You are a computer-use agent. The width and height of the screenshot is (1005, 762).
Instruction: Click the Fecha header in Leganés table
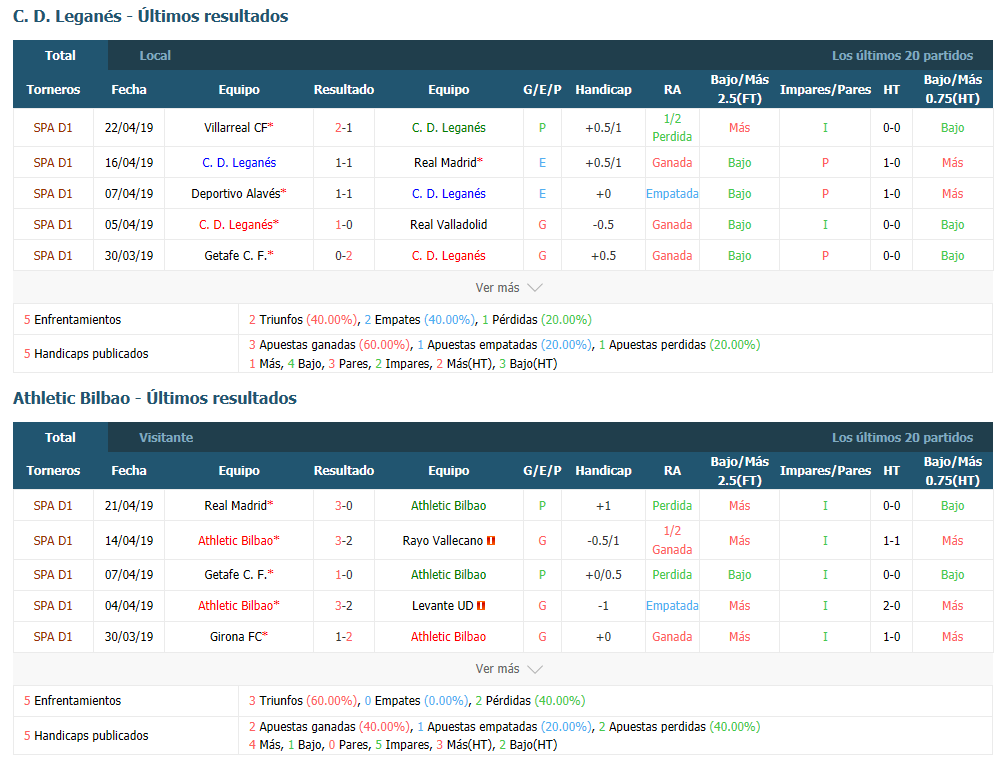click(129, 90)
